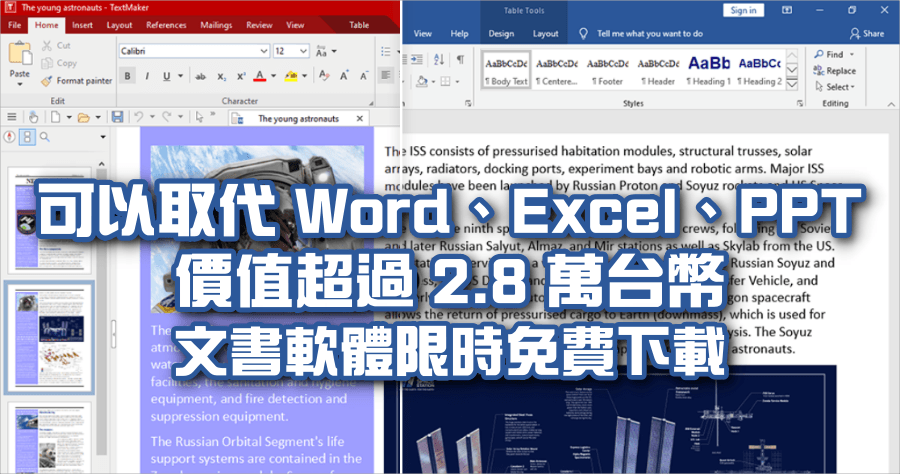The width and height of the screenshot is (900, 474).
Task: Toggle Italic in TextMaker
Action: tap(147, 76)
